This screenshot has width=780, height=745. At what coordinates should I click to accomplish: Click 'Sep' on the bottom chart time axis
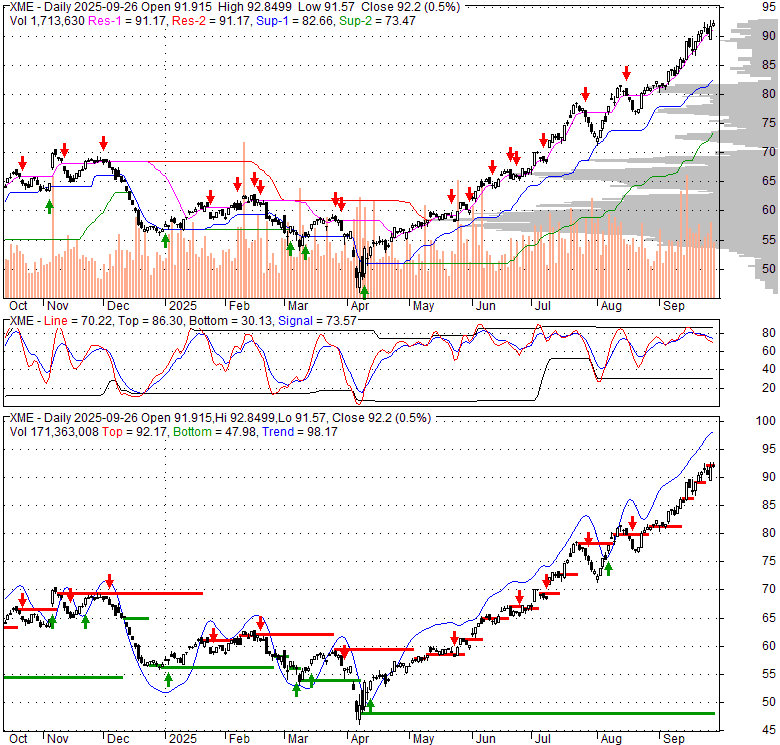click(674, 739)
